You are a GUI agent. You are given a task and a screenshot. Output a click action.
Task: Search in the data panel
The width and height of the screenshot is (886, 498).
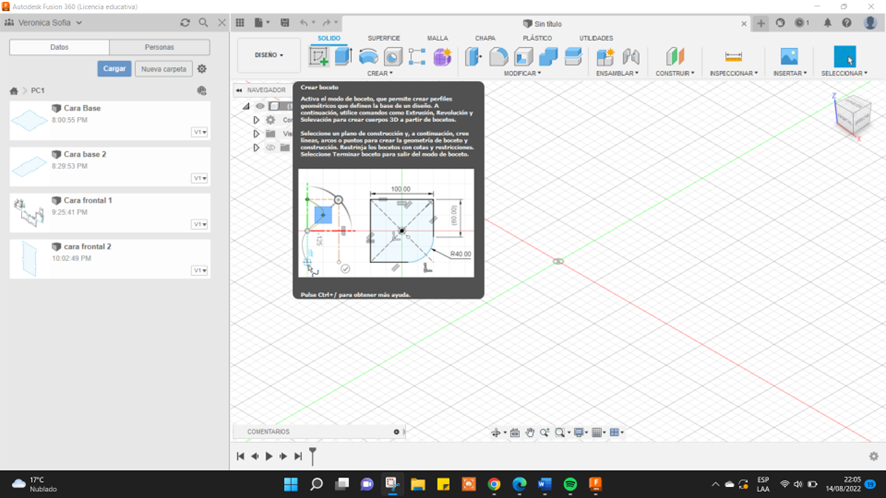point(203,23)
